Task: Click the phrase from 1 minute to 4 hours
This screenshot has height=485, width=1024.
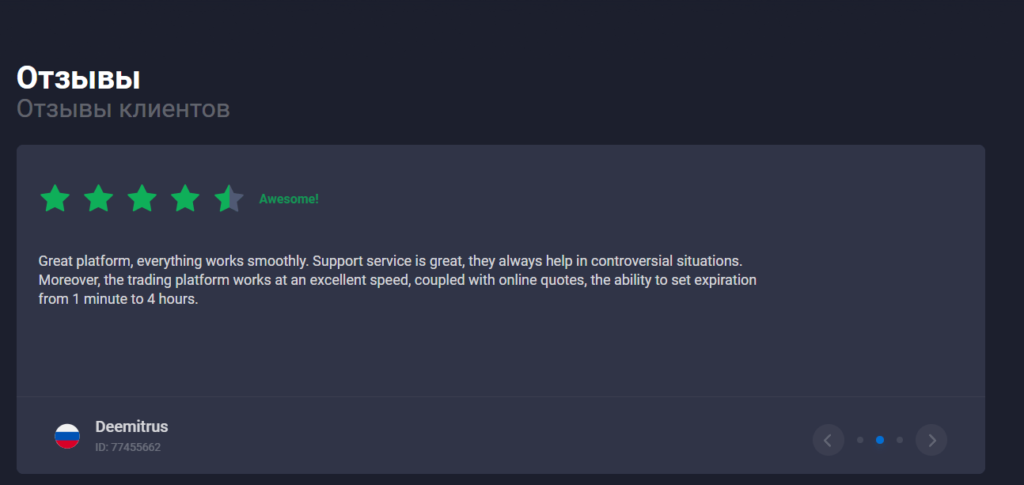Action: click(118, 300)
